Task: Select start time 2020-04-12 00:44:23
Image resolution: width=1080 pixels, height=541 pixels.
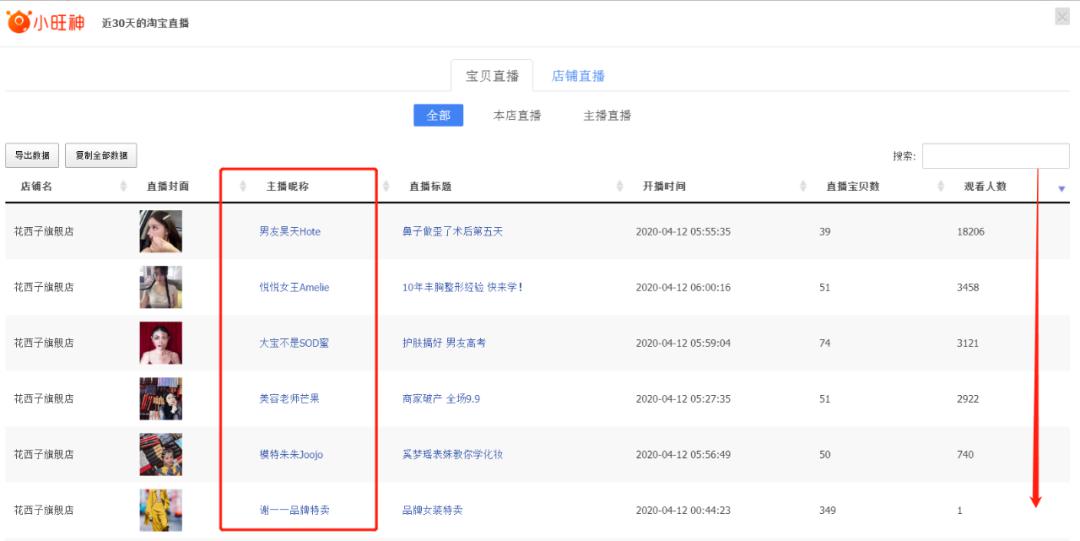Action: click(x=683, y=511)
